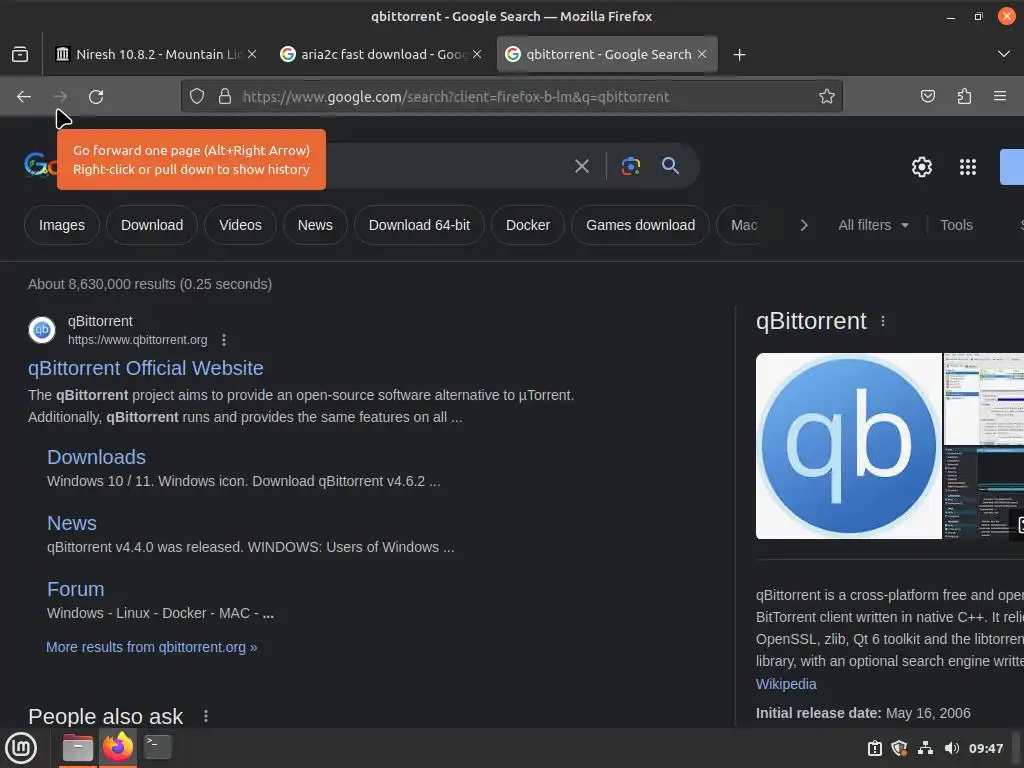Open the Forum sitelink
Screen dimensions: 1024x768
(76, 589)
